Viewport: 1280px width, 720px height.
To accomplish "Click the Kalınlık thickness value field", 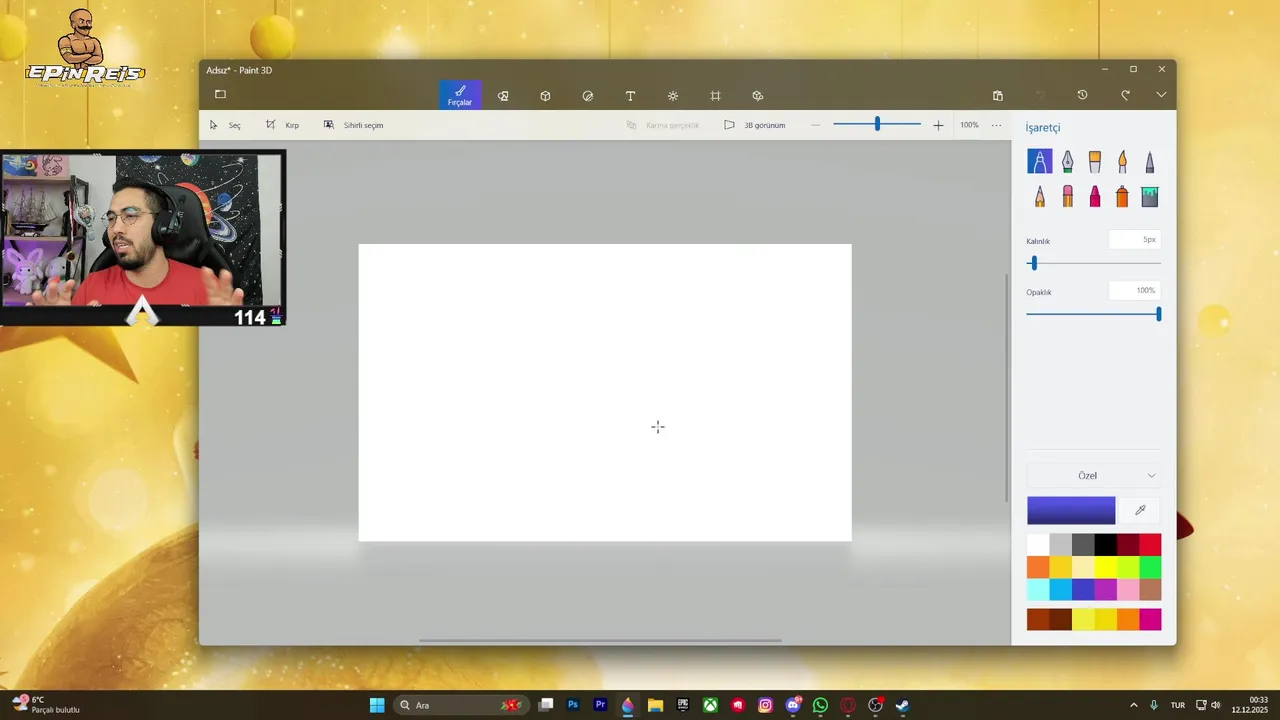I will tap(1134, 240).
